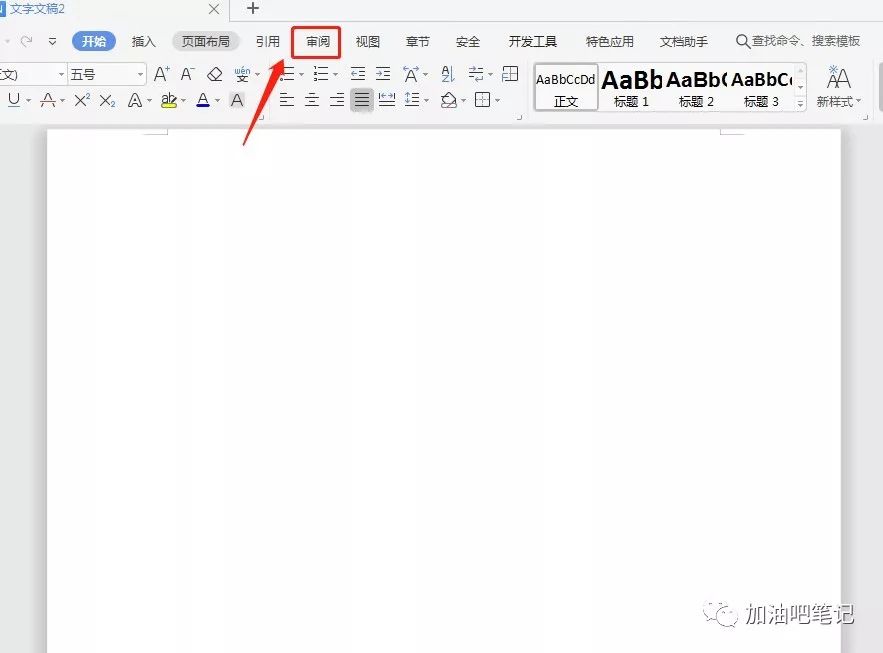Apply underline formatting
The width and height of the screenshot is (883, 653).
click(x=14, y=100)
